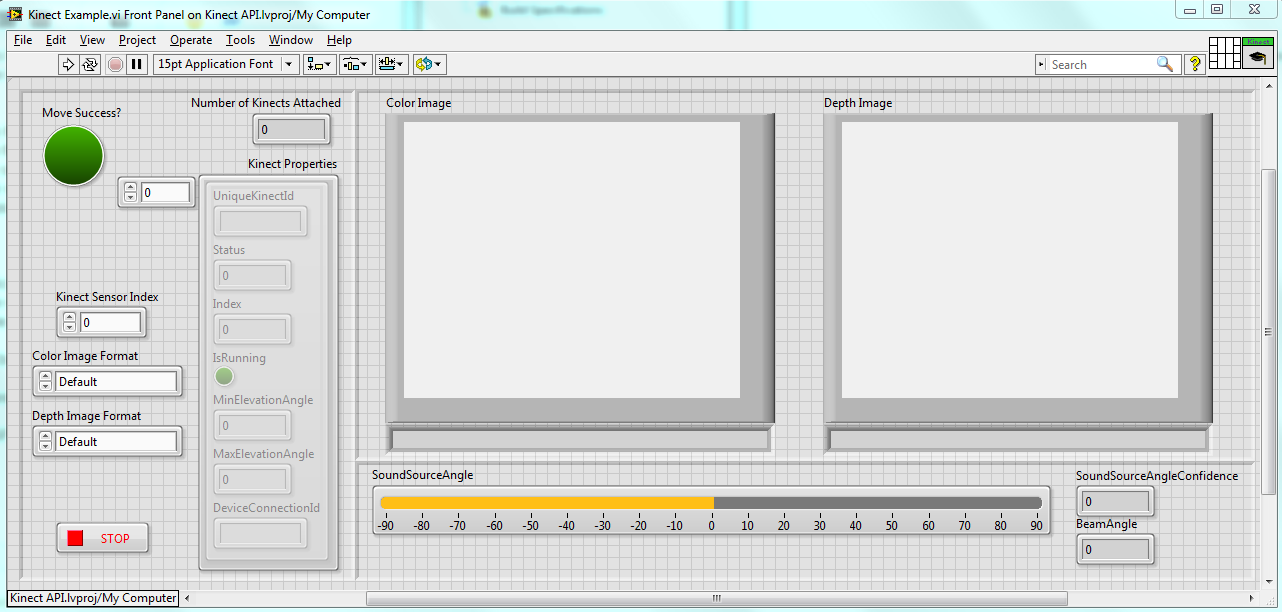The width and height of the screenshot is (1282, 612).
Task: Toggle the Move Success? LED indicator
Action: pyautogui.click(x=74, y=156)
